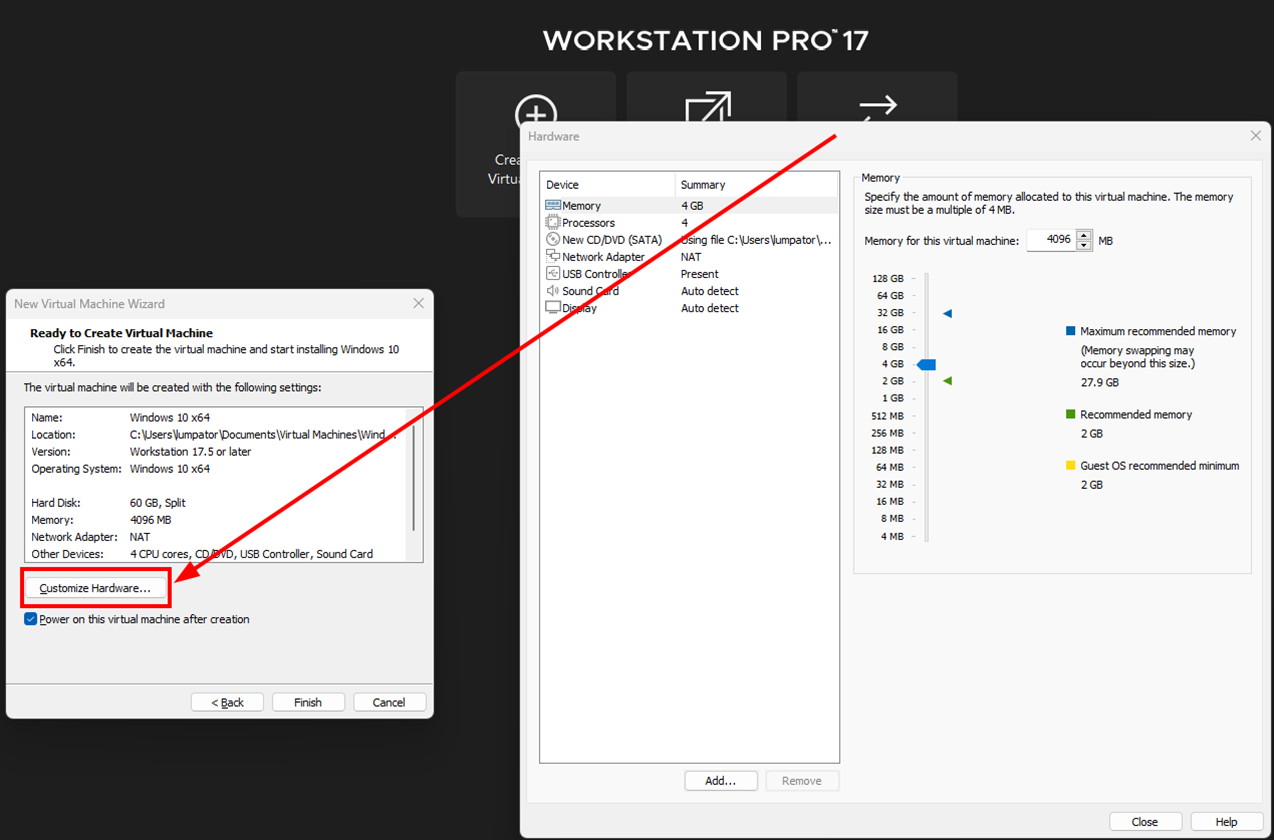Click the memory size input field

pyautogui.click(x=1051, y=241)
